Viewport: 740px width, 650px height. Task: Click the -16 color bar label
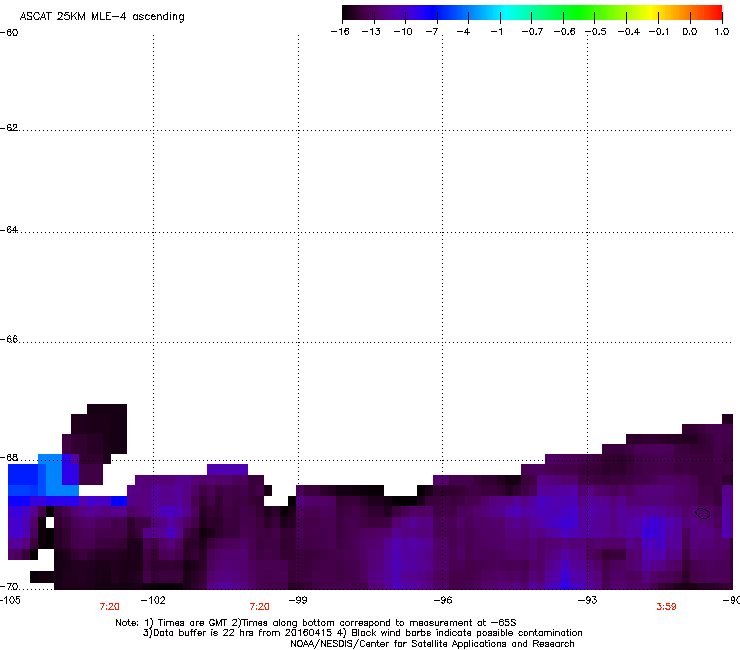(340, 32)
